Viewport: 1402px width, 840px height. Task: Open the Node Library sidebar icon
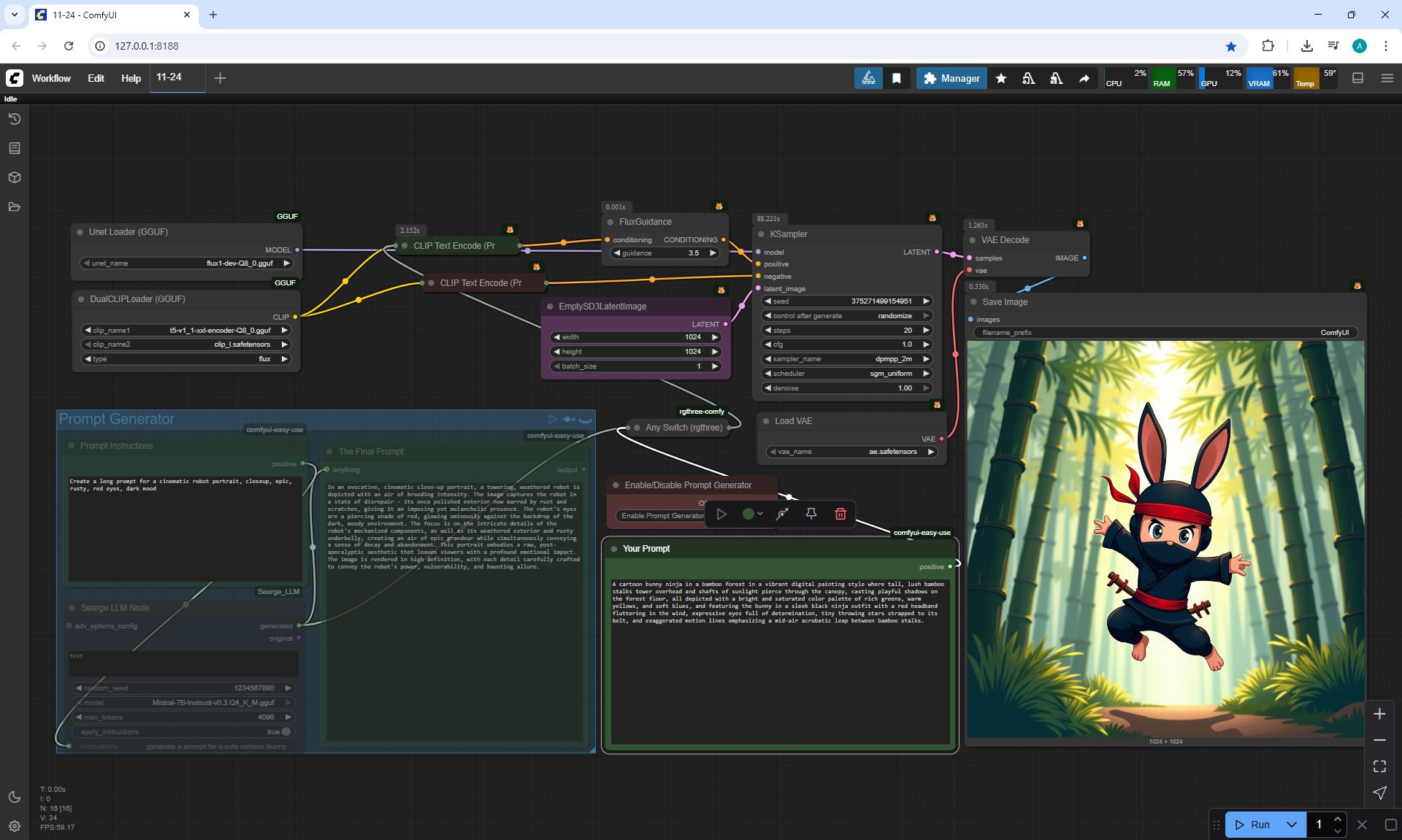click(15, 148)
